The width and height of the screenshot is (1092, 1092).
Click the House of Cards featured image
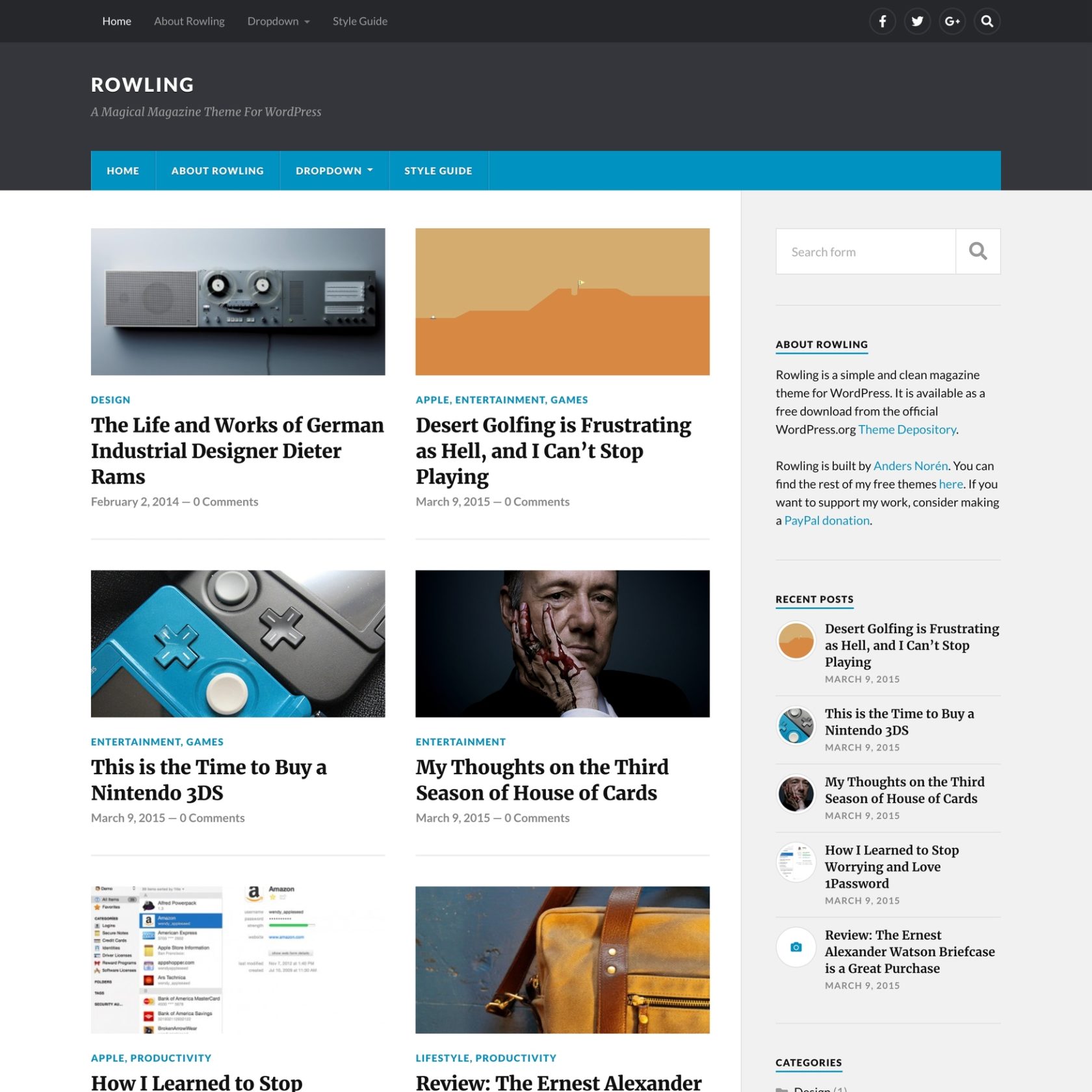562,644
